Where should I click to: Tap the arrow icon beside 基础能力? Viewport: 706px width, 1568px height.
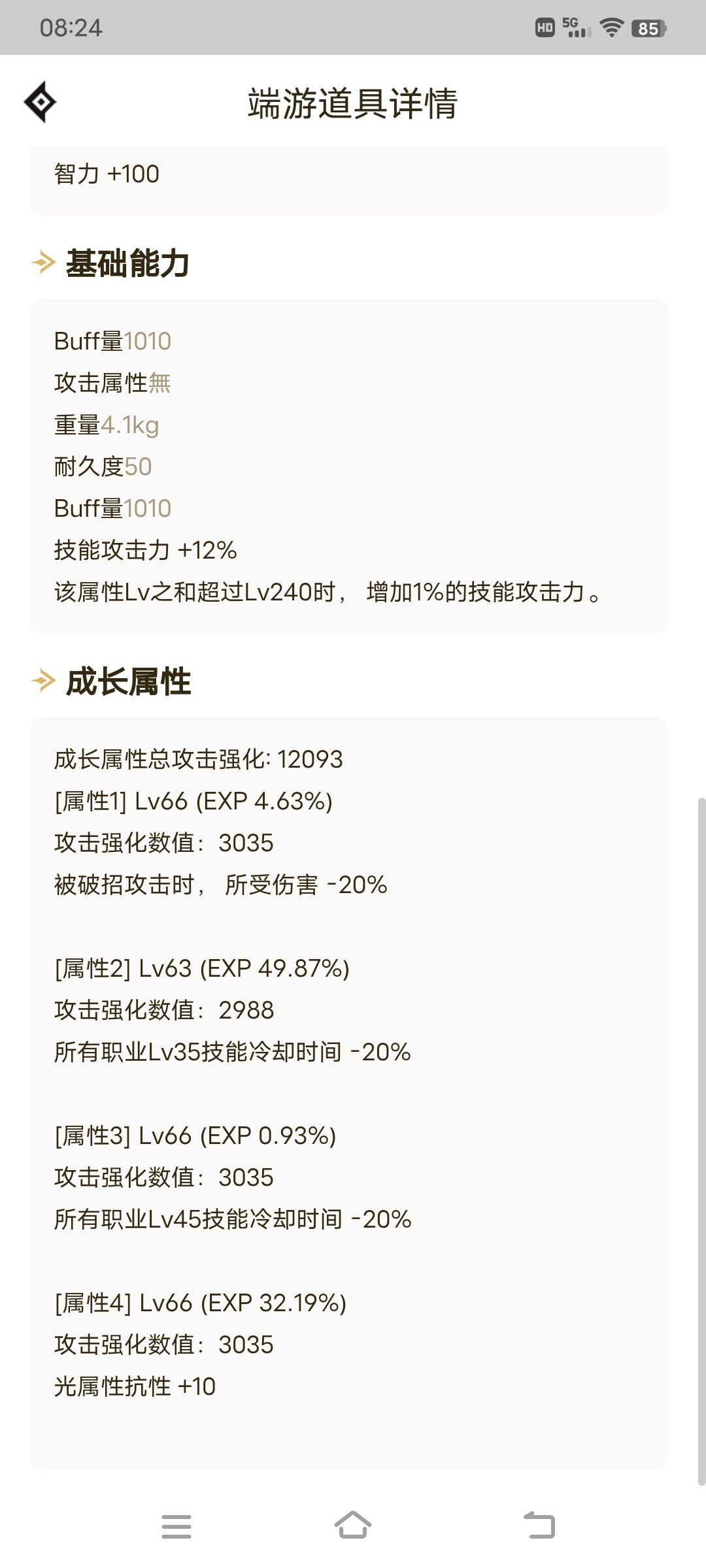(x=44, y=263)
